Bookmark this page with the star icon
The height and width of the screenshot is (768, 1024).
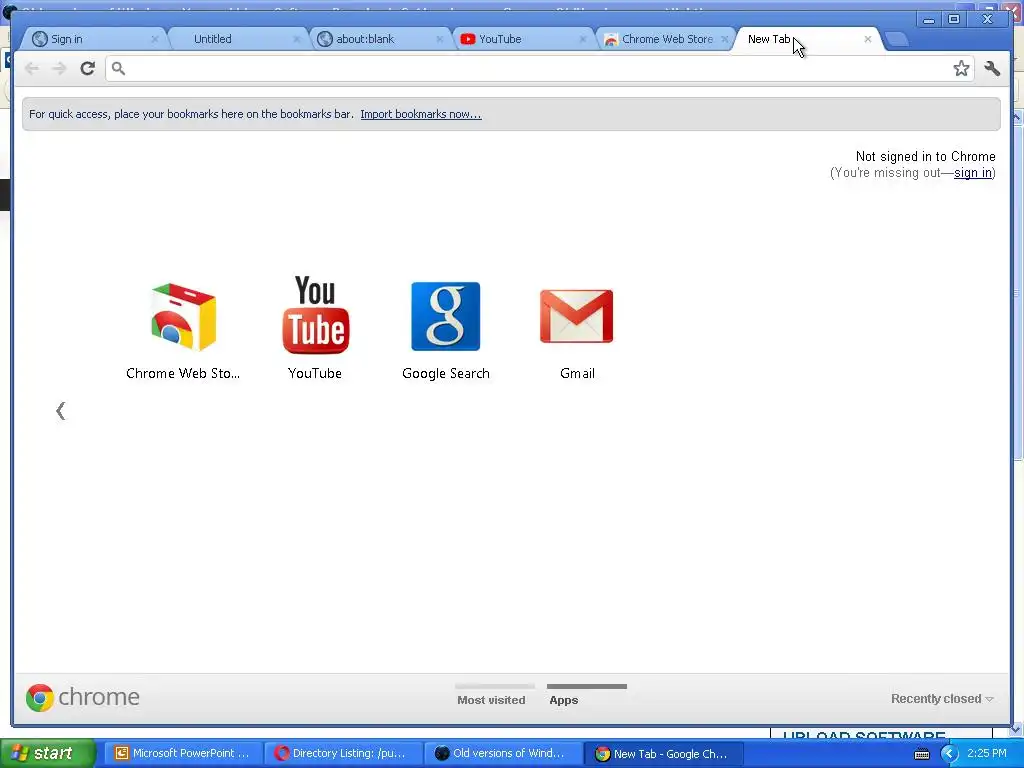point(961,68)
